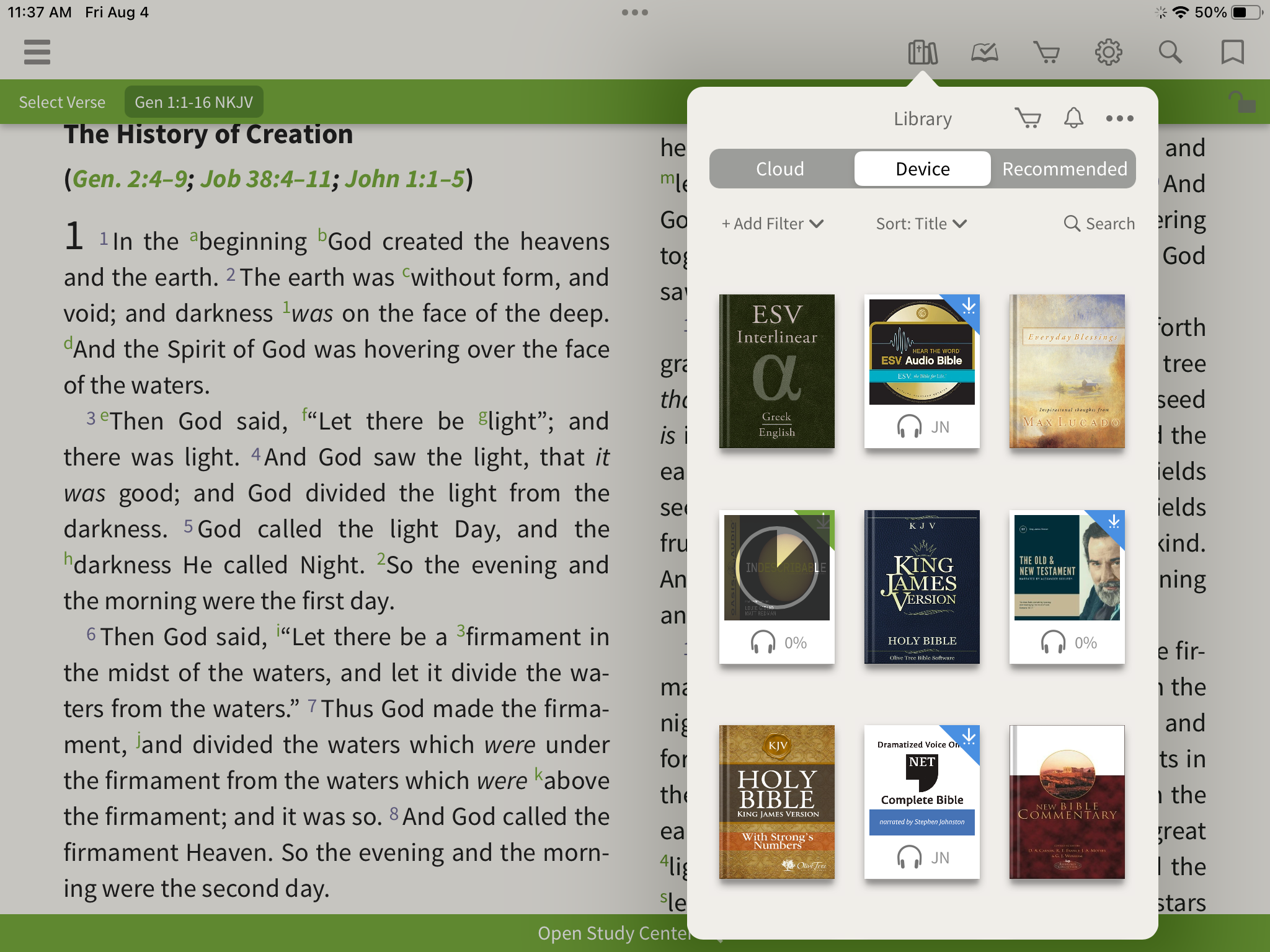Follow the Gen. 2:4–9 cross reference

point(130,179)
